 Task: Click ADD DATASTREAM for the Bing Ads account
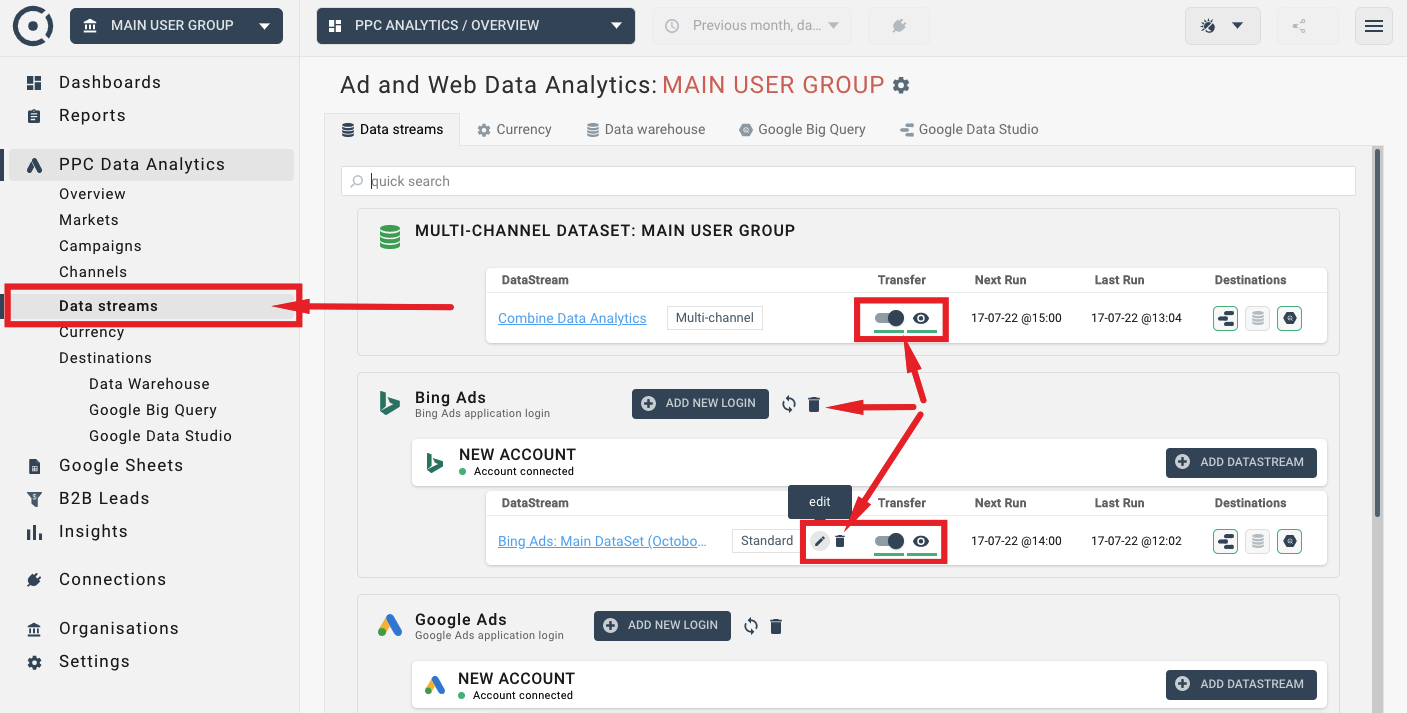pyautogui.click(x=1241, y=462)
